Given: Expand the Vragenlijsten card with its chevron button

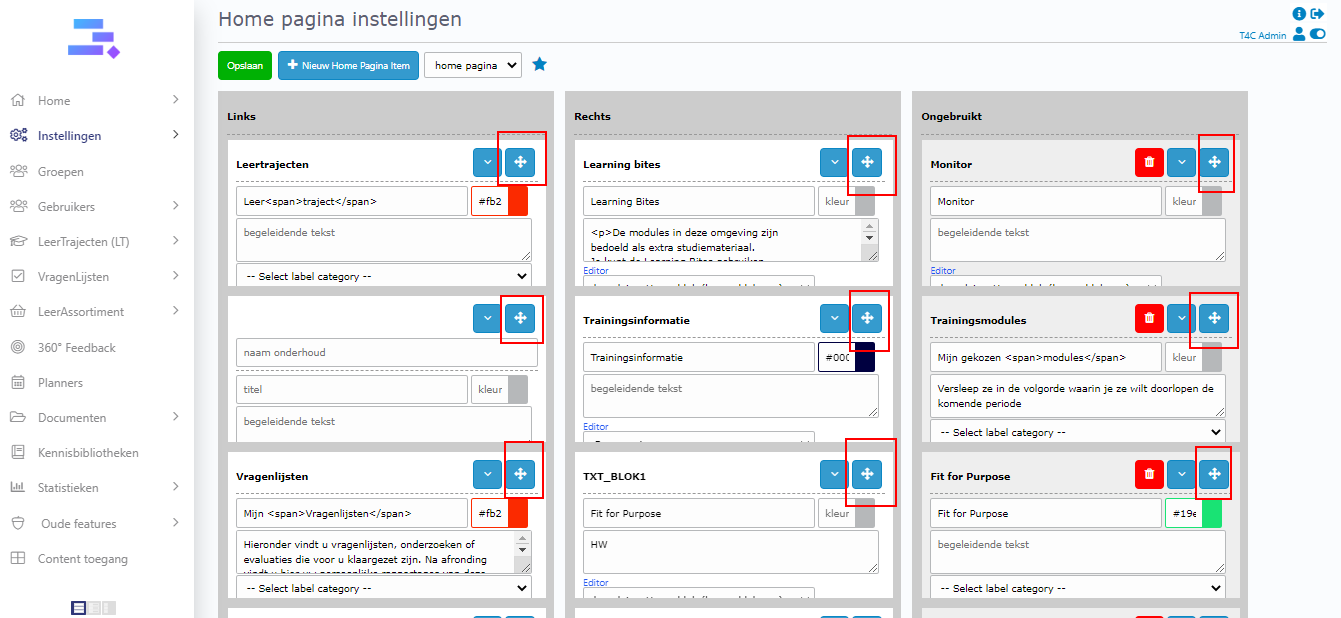Looking at the screenshot, I should (487, 474).
